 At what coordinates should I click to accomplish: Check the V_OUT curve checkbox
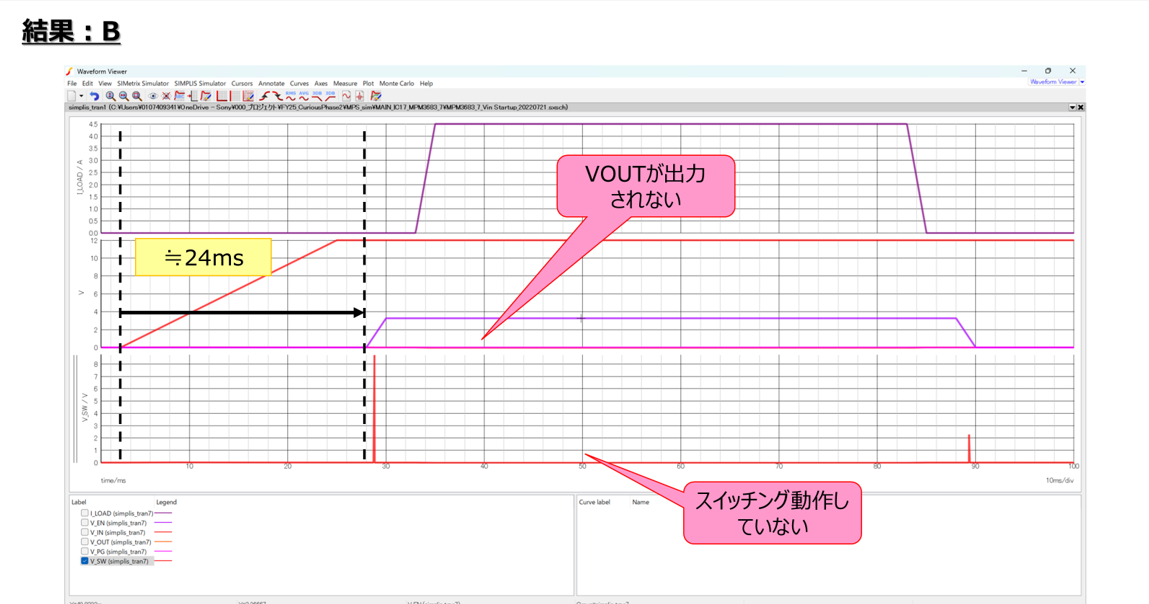click(84, 542)
